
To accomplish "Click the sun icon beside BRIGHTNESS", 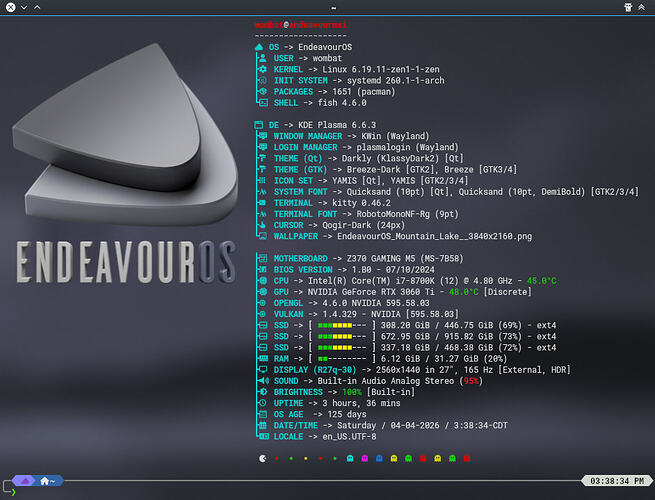I will (263, 392).
